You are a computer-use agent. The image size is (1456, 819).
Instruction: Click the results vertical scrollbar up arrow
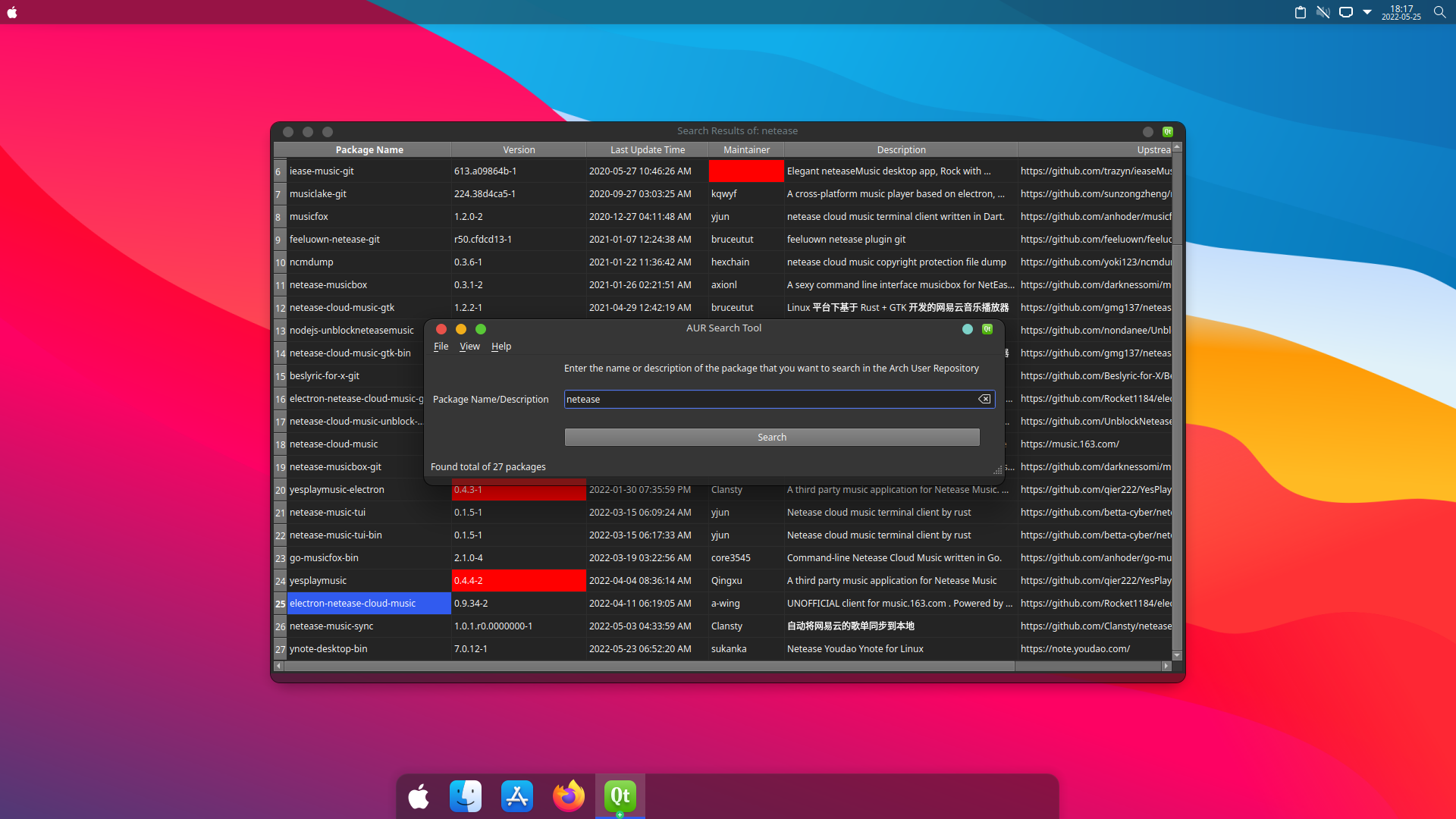click(1177, 146)
